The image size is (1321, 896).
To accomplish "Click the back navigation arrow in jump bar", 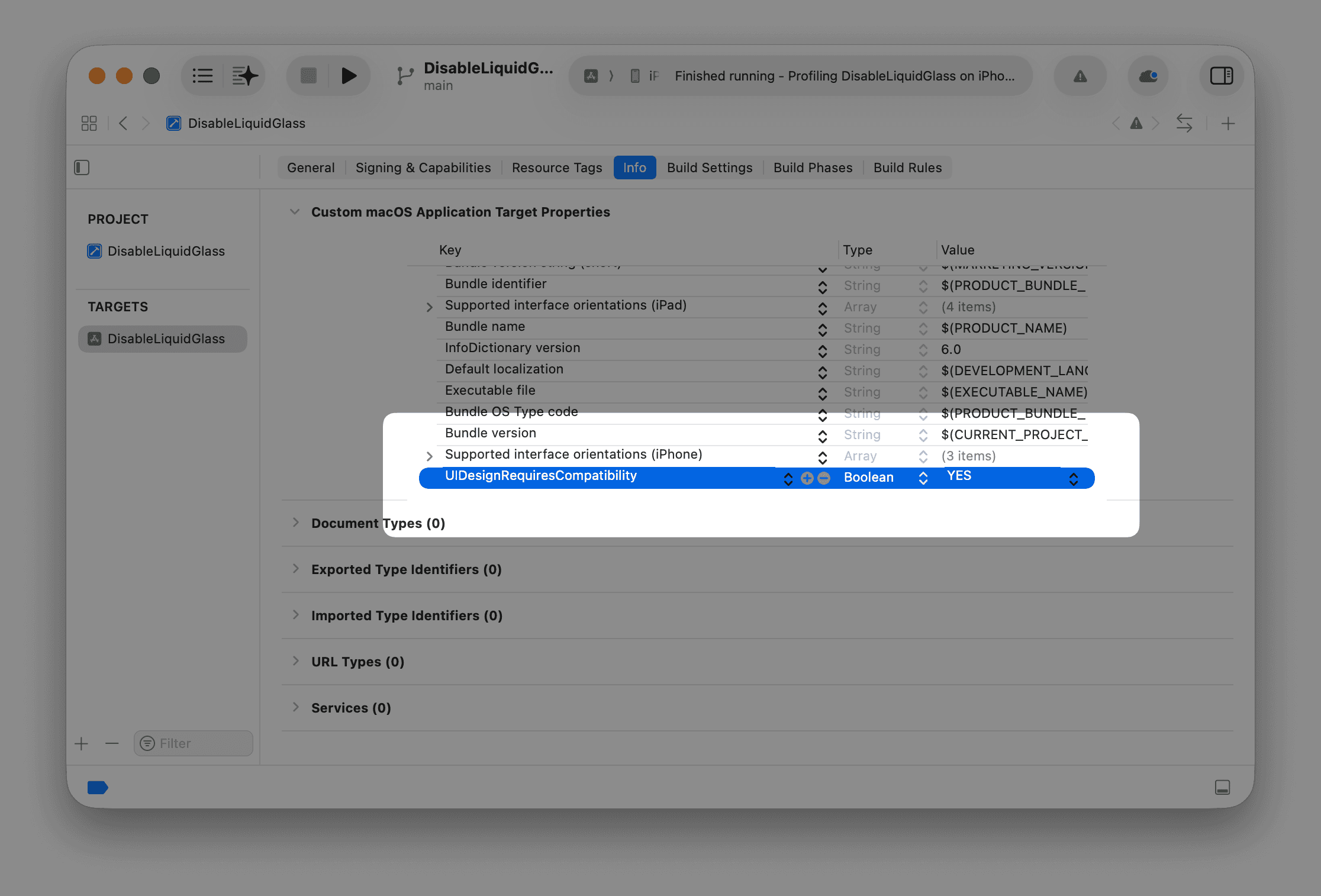I will (124, 123).
